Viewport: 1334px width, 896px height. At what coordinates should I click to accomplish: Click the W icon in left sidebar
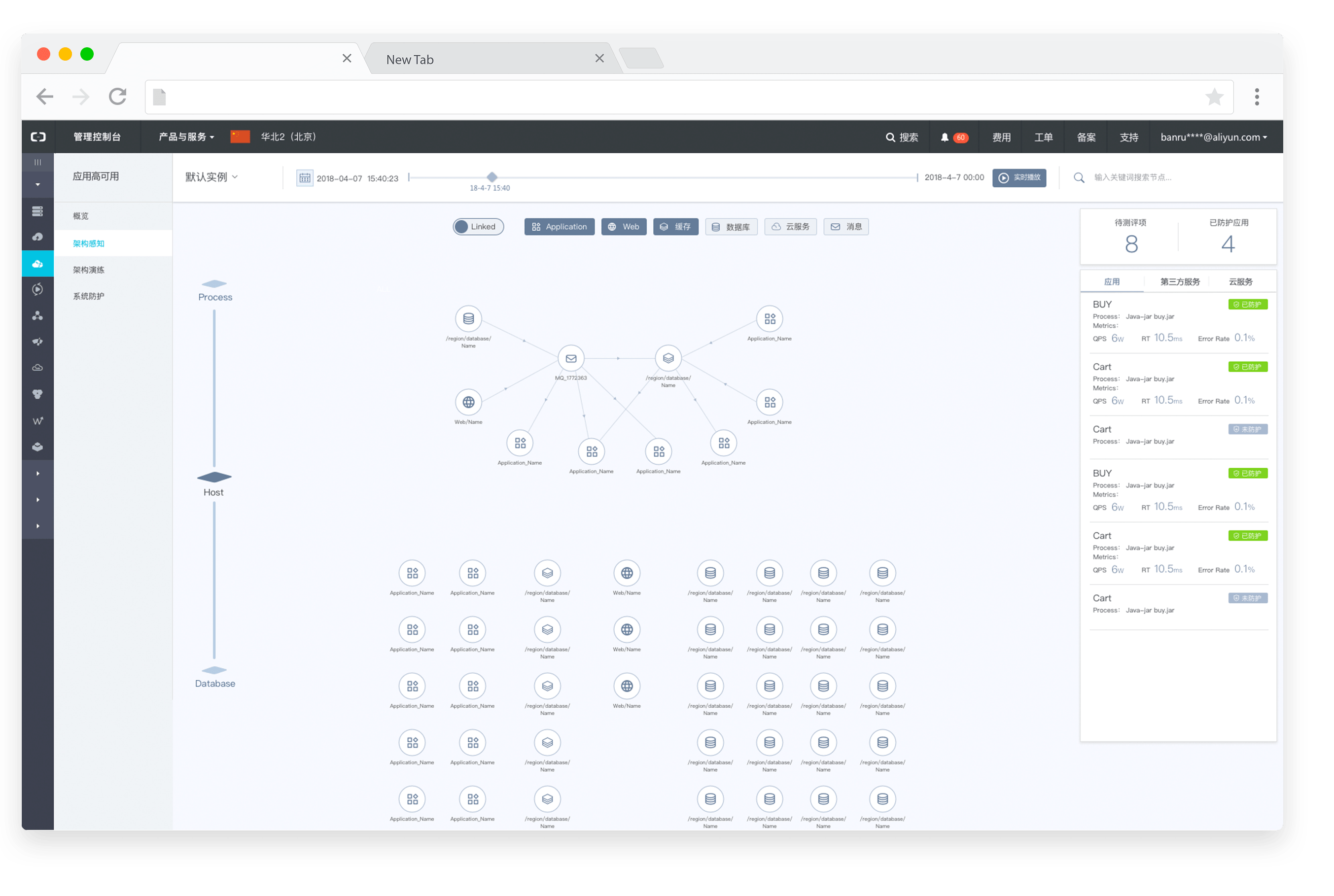(38, 421)
